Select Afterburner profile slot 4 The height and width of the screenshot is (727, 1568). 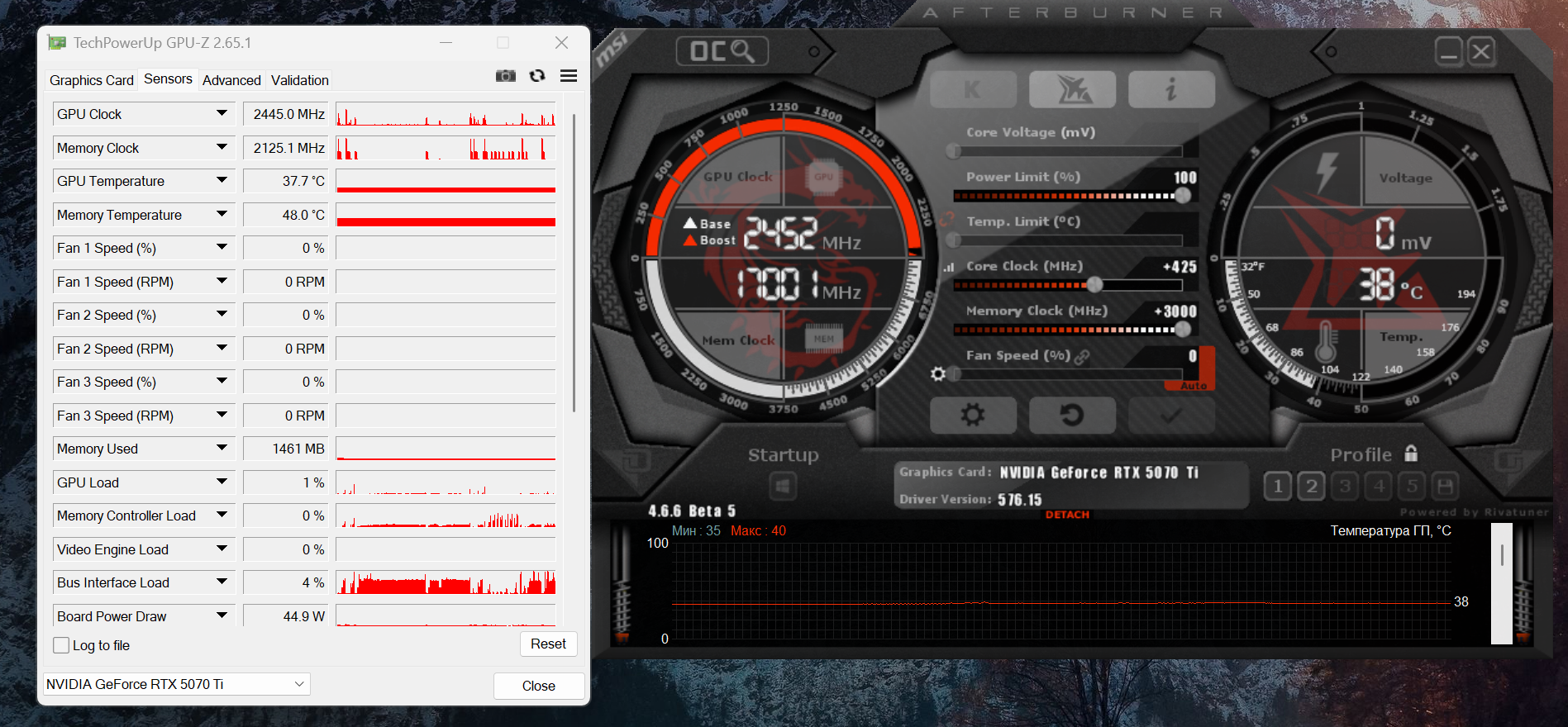(1379, 487)
